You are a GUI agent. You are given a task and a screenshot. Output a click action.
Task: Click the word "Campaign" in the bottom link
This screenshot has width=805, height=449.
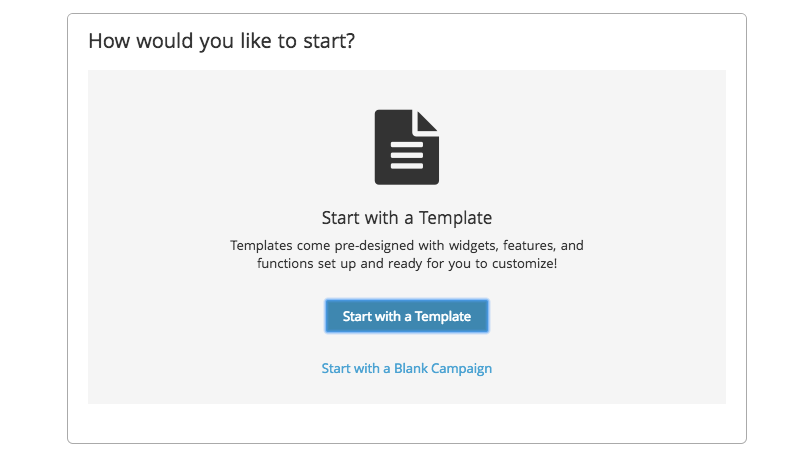pyautogui.click(x=464, y=368)
